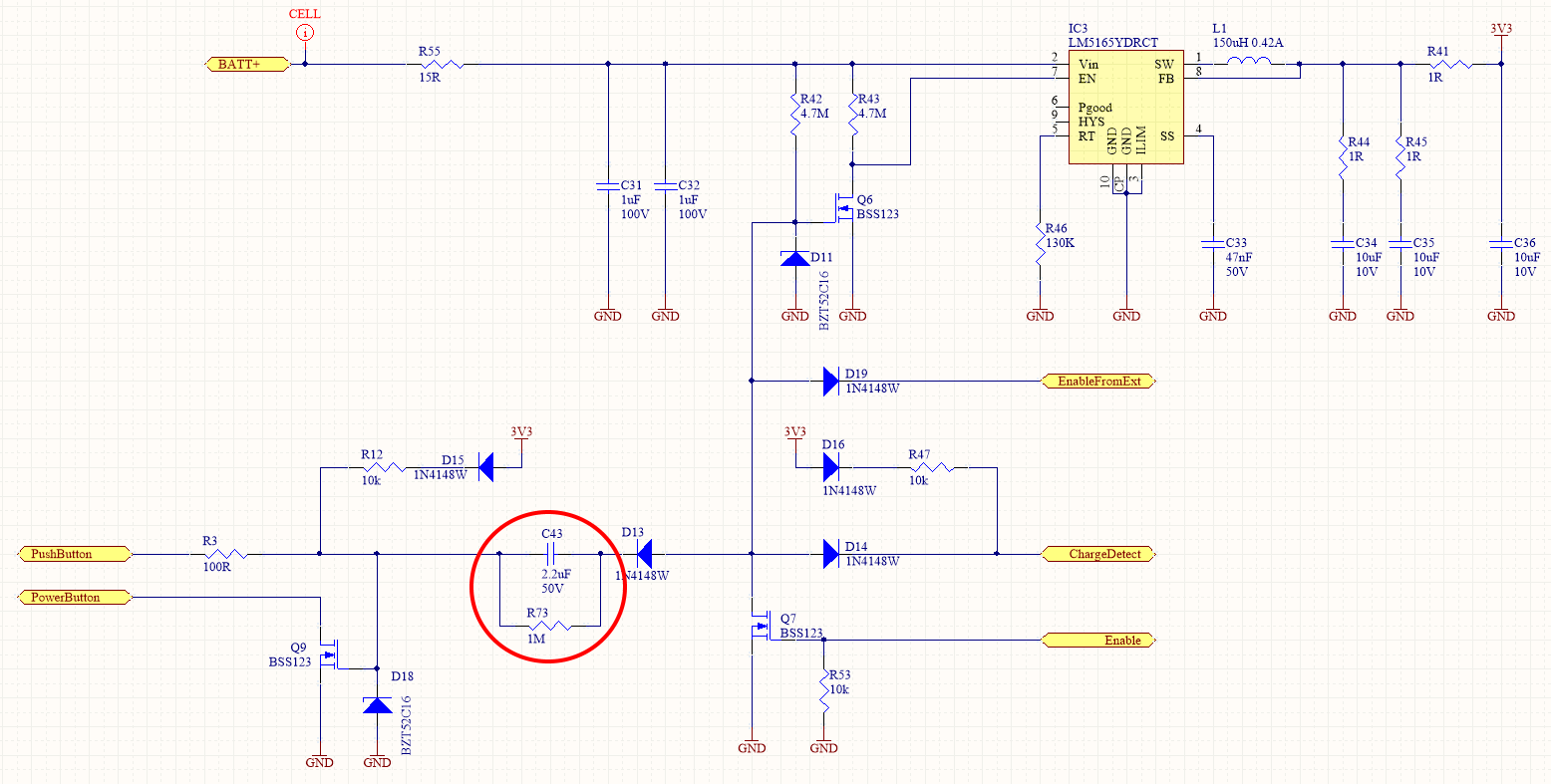This screenshot has width=1551, height=784.
Task: Select capacitor C43 in red circle
Action: coord(550,554)
